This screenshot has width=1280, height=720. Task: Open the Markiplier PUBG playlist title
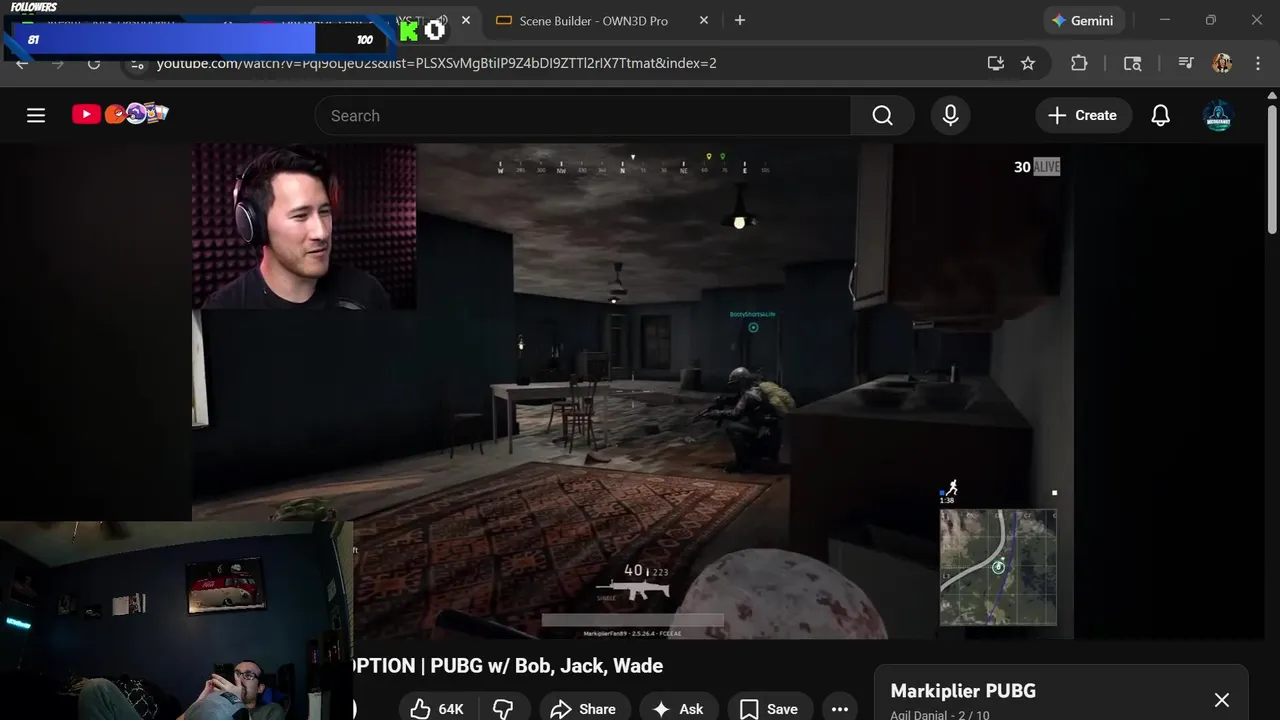pyautogui.click(x=963, y=691)
